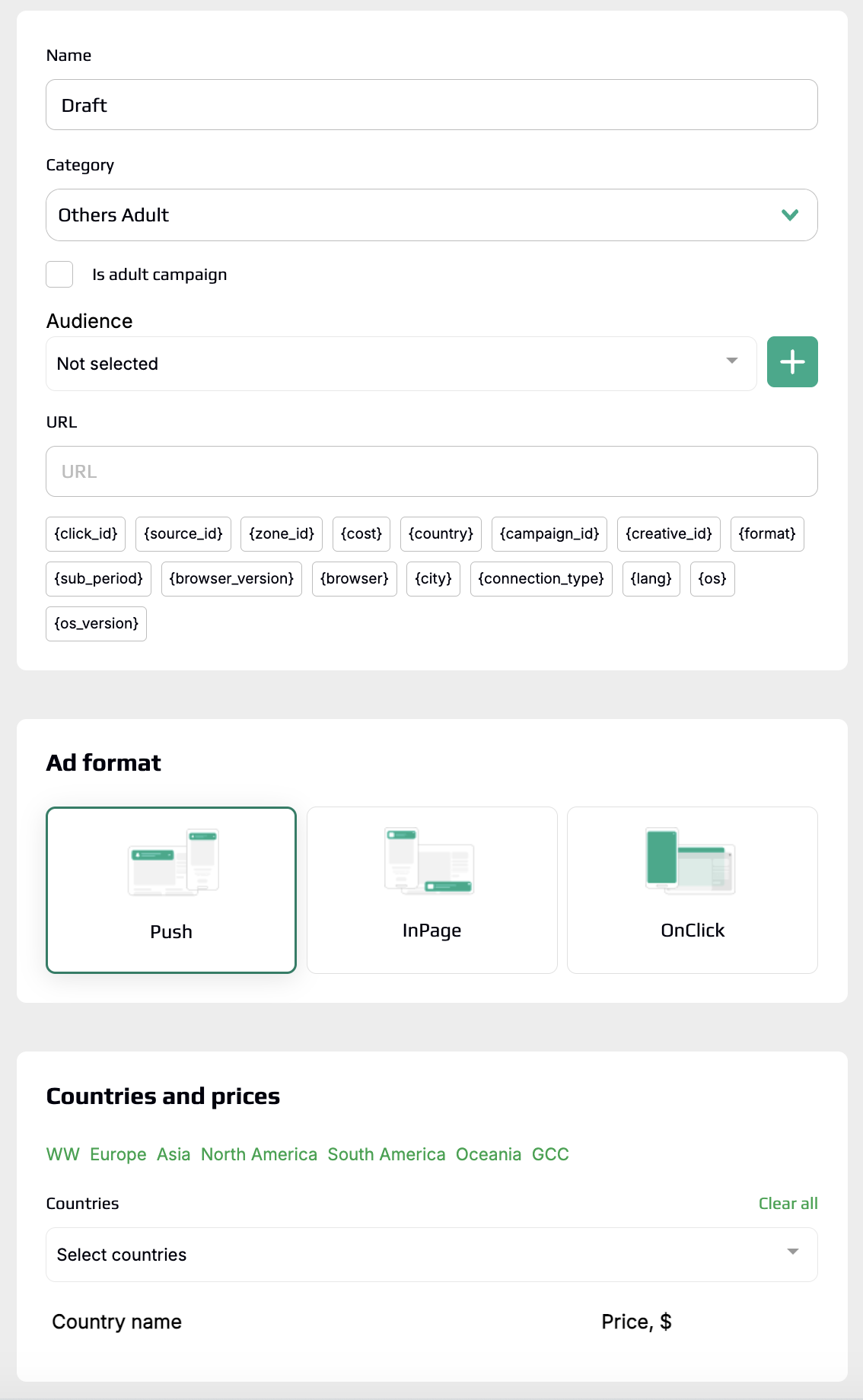
Task: Choose the InPage ad format icon
Action: click(429, 861)
